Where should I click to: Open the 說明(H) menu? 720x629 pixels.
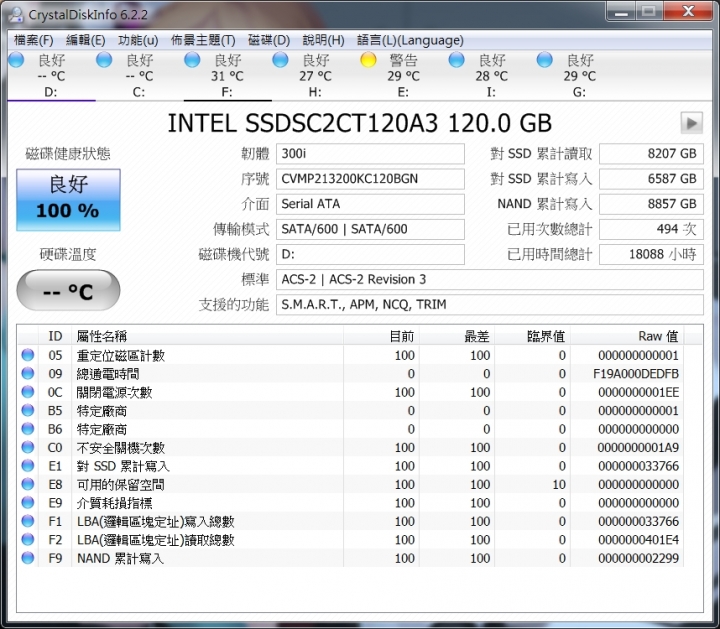click(324, 40)
